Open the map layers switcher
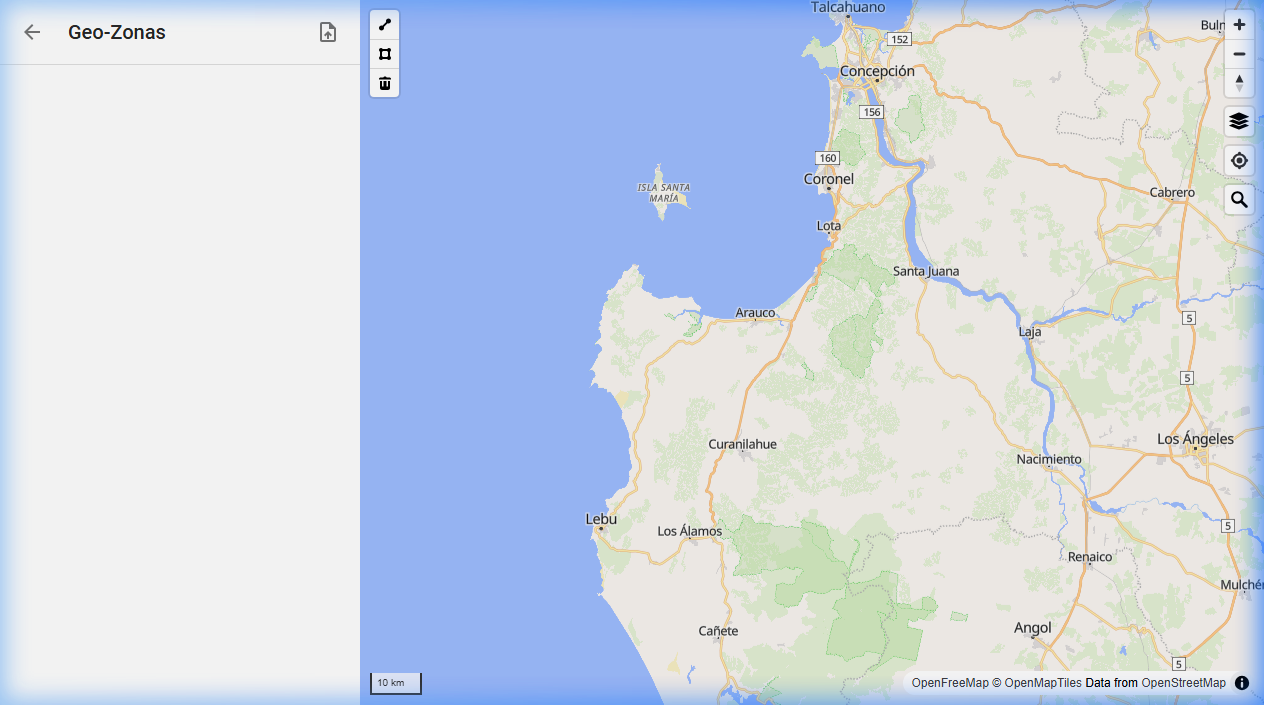Image resolution: width=1264 pixels, height=705 pixels. 1239,121
